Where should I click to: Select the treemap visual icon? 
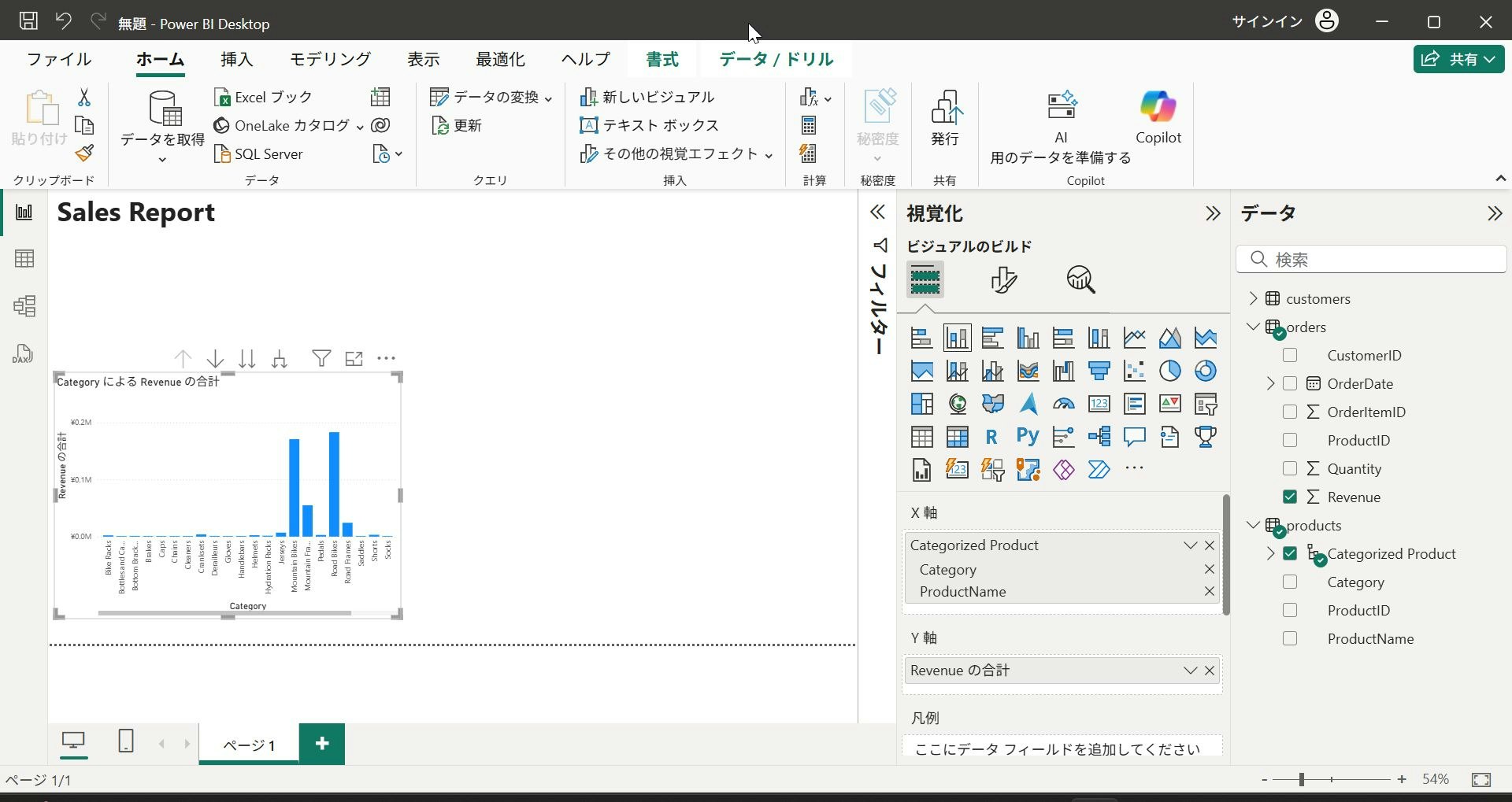921,404
